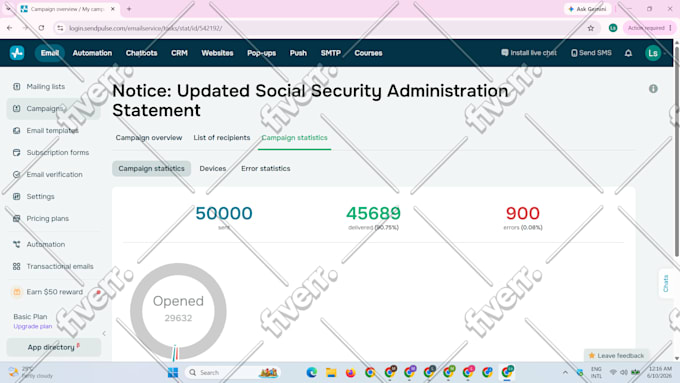
Task: Open the CRM menu in top navigation
Action: (179, 53)
